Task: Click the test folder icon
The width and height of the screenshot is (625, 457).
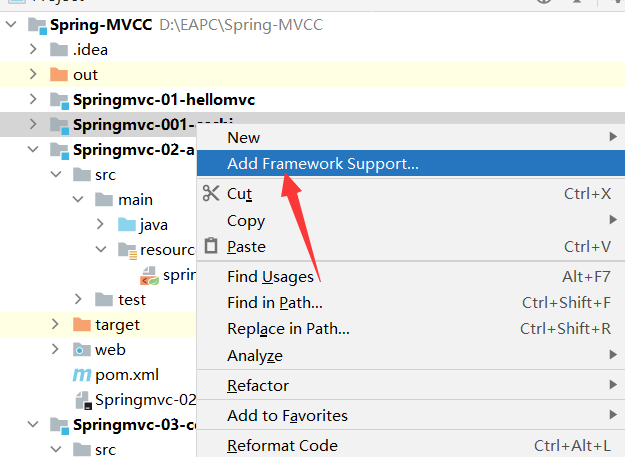Action: [104, 300]
